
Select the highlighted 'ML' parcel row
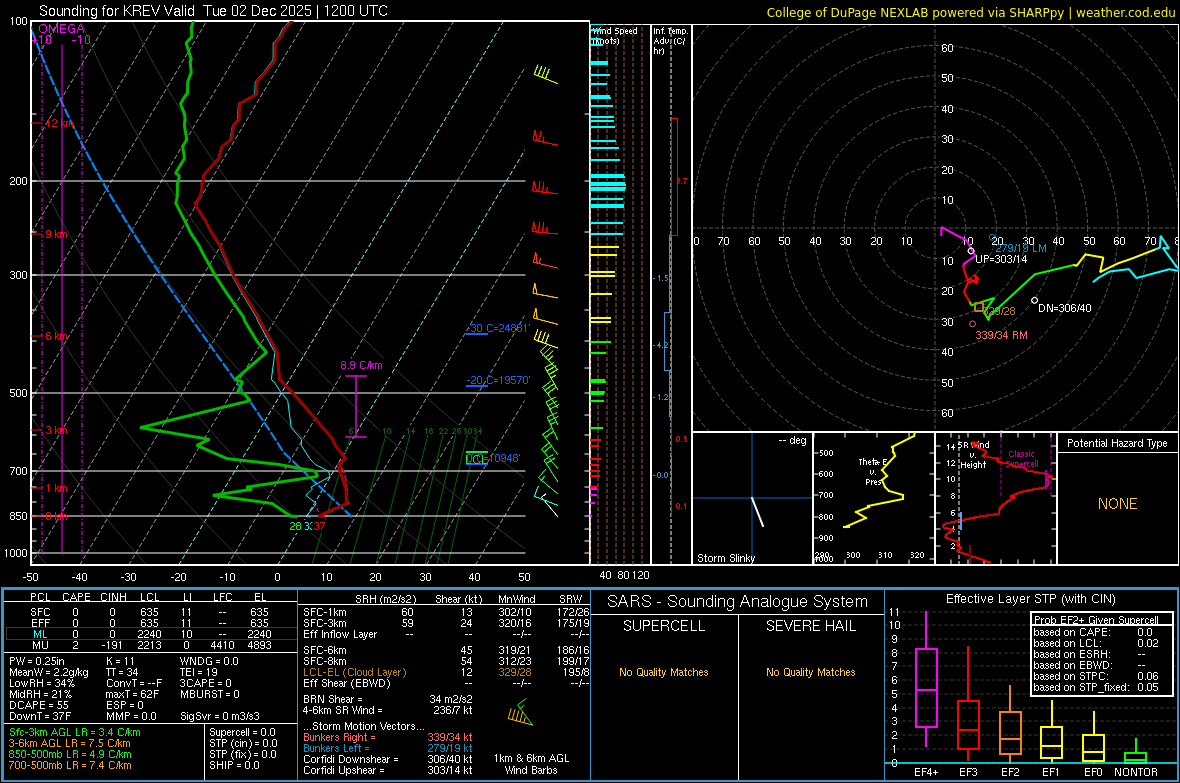(151, 634)
